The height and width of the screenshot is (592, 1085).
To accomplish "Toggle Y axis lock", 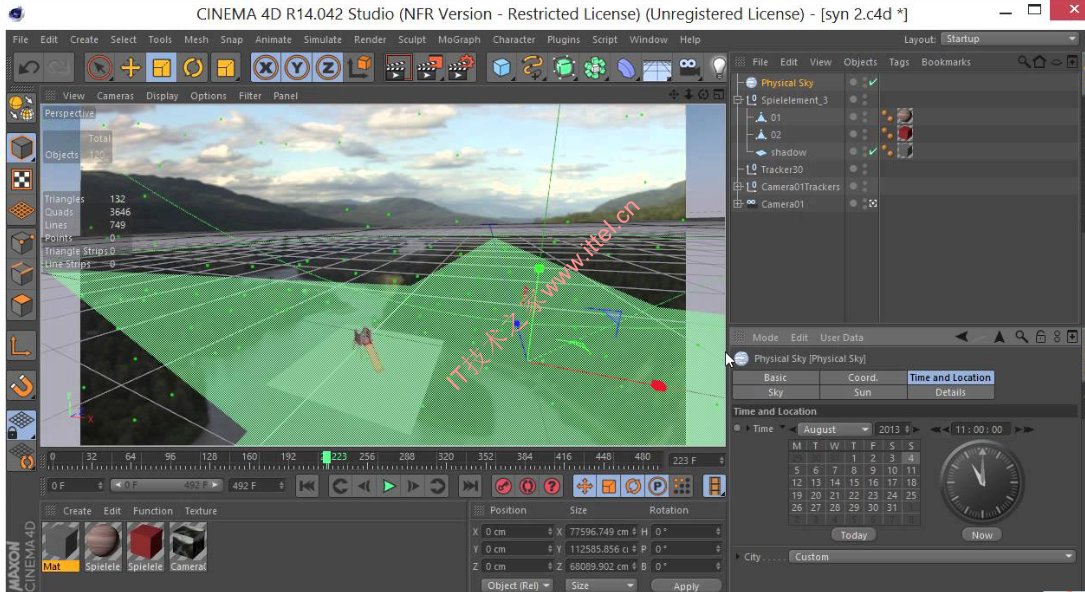I will [x=297, y=68].
